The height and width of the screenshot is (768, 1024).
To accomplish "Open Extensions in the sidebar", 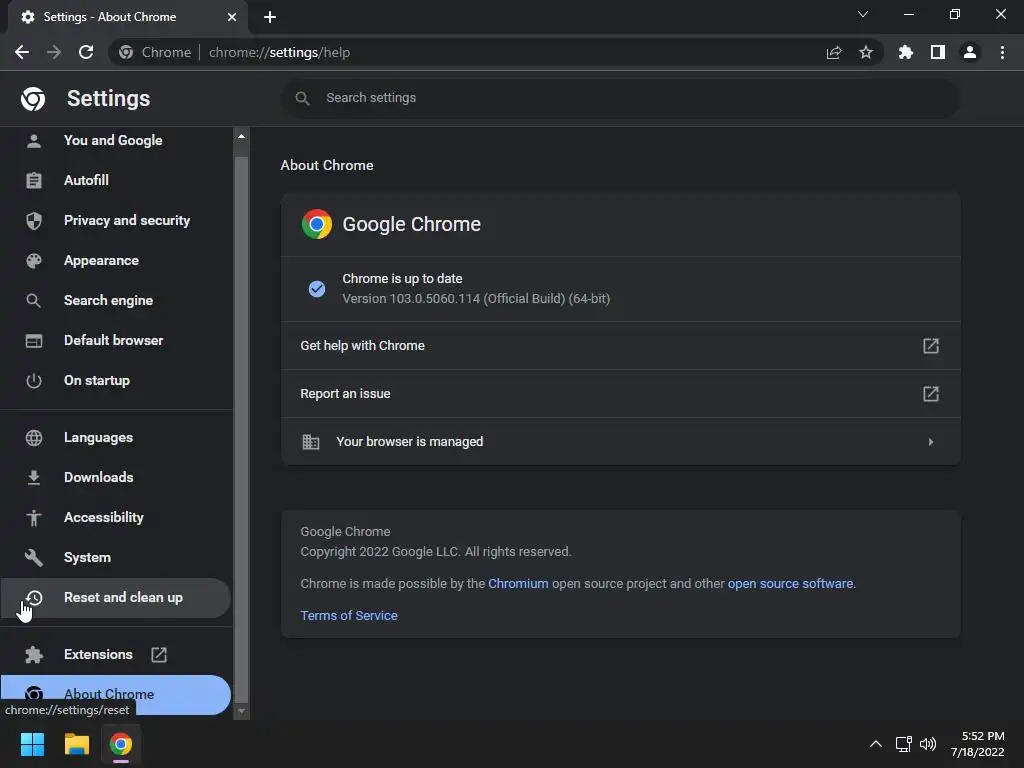I will click(116, 654).
